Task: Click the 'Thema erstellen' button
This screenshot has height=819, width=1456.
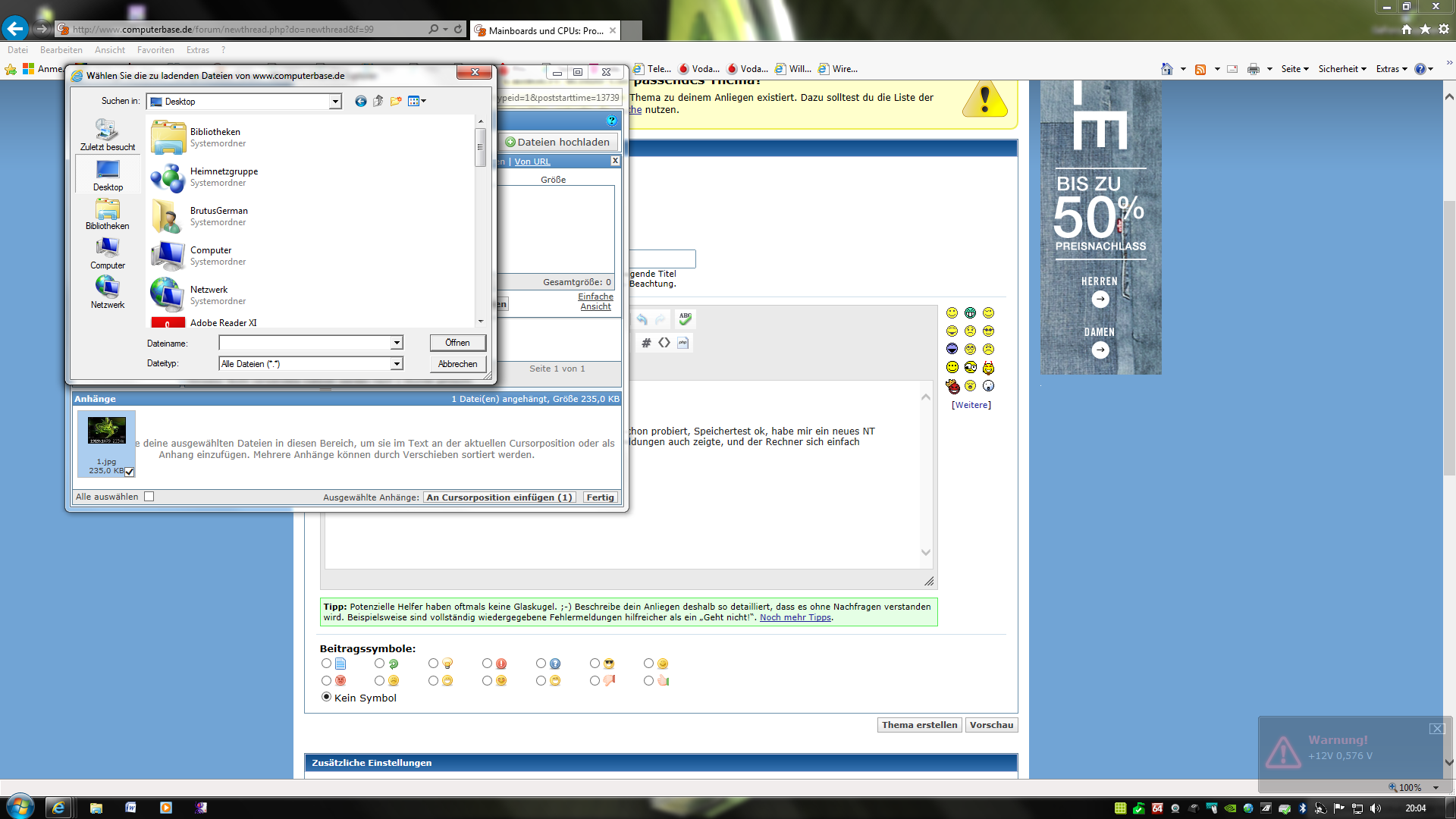Action: (919, 725)
